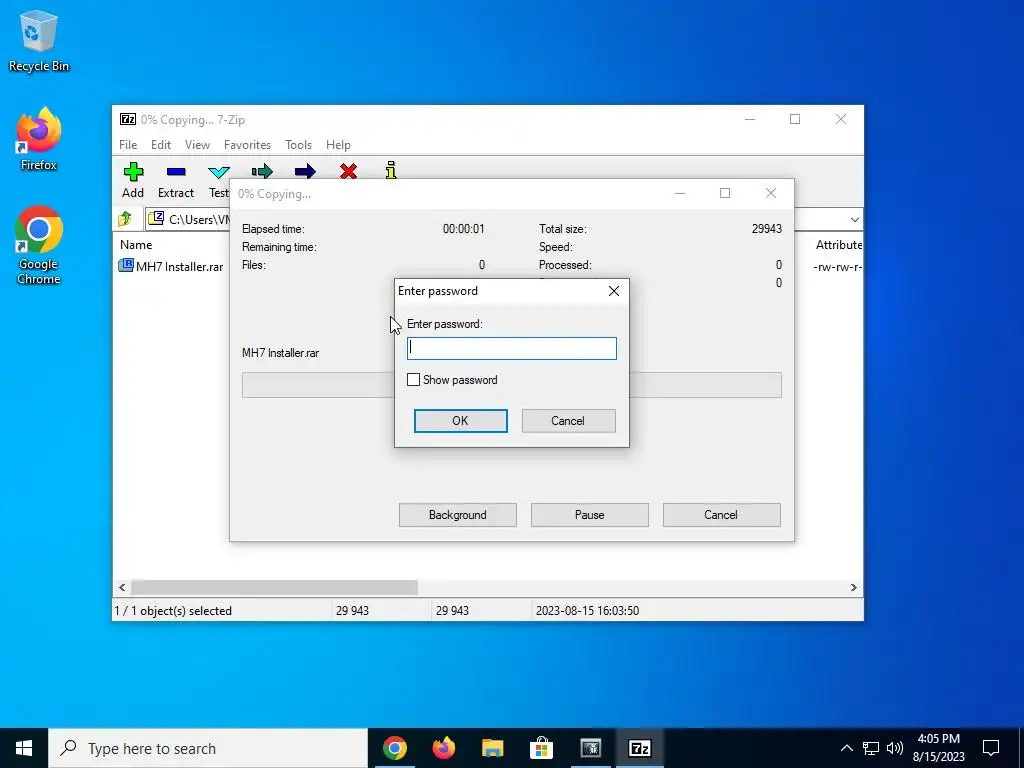1024x768 pixels.
Task: Click the taskbar search box
Action: coord(208,748)
